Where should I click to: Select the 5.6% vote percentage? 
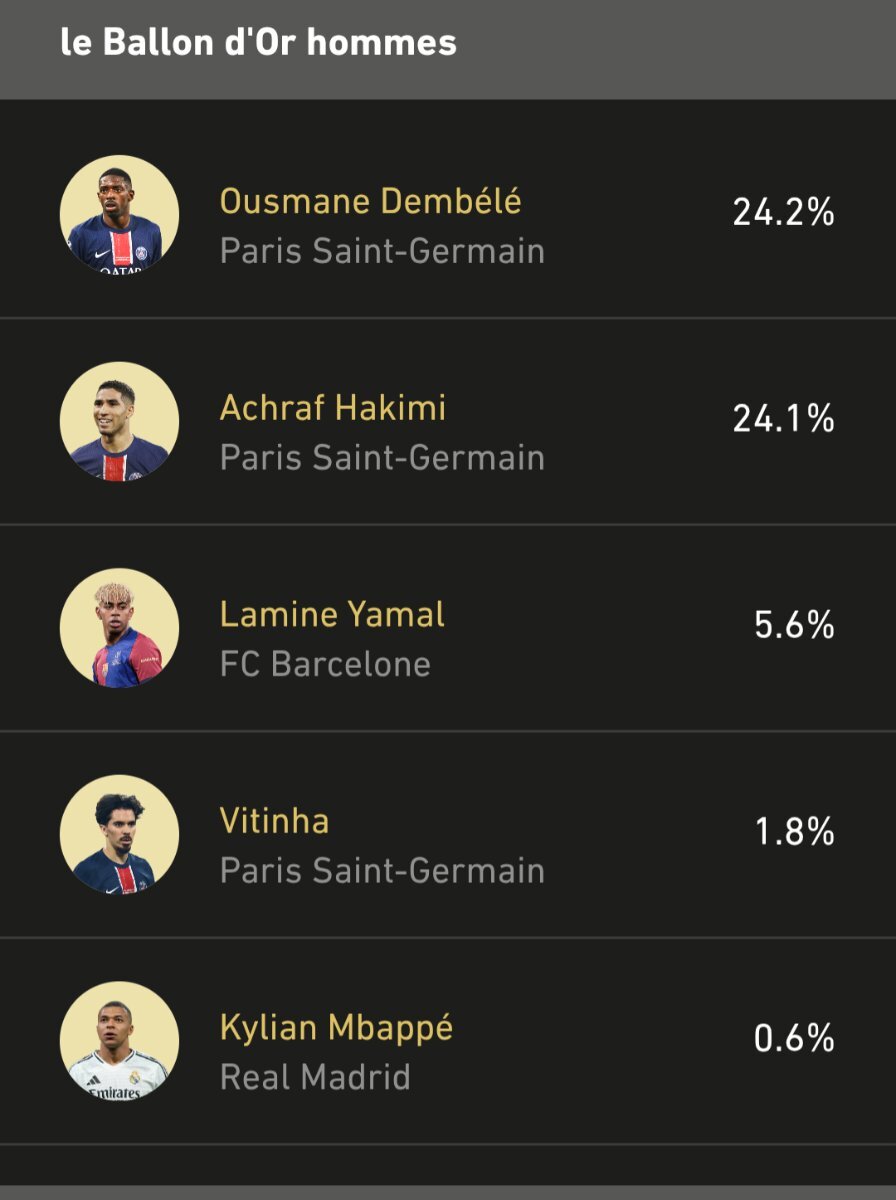794,625
